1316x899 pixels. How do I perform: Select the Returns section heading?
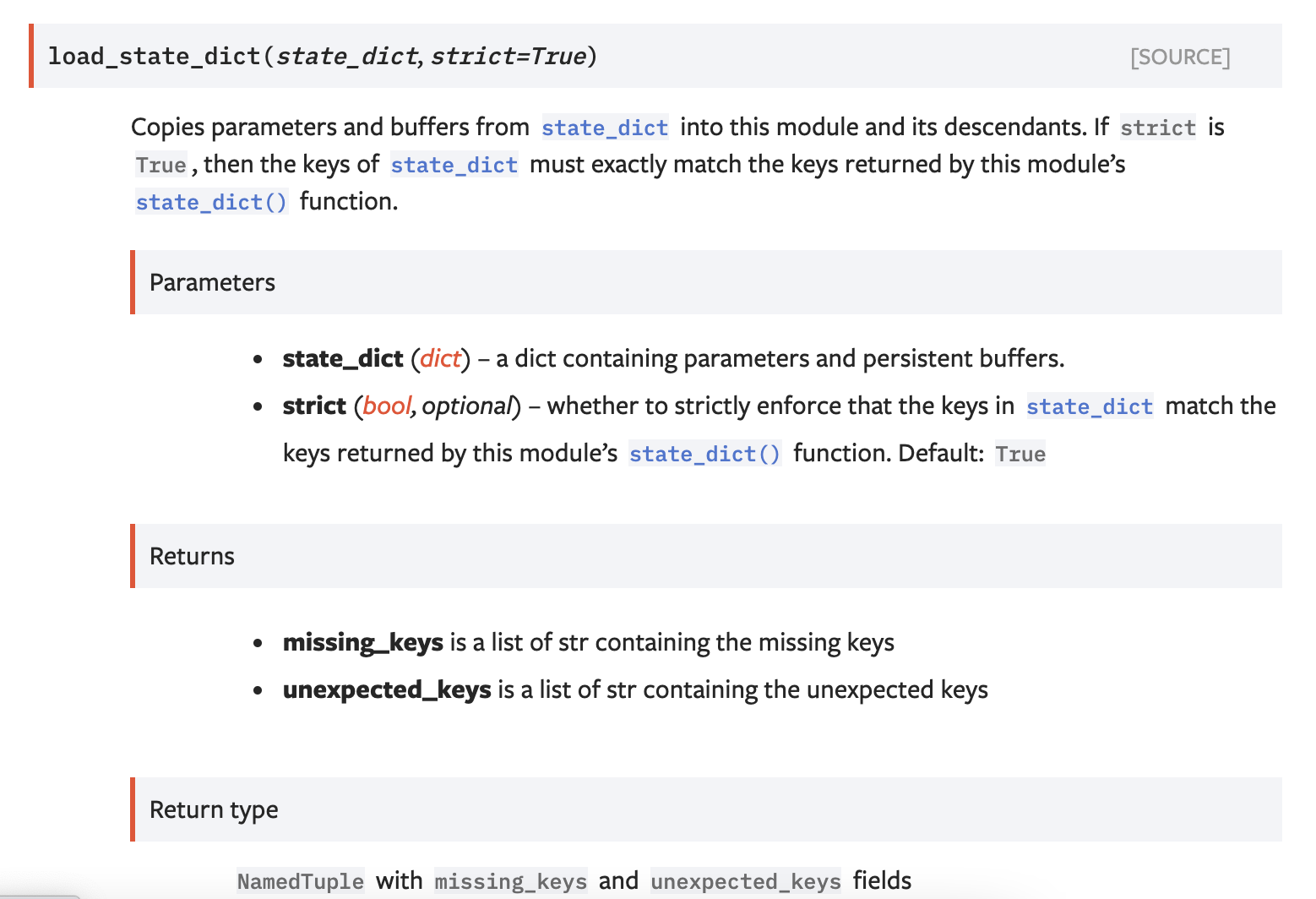coord(192,556)
